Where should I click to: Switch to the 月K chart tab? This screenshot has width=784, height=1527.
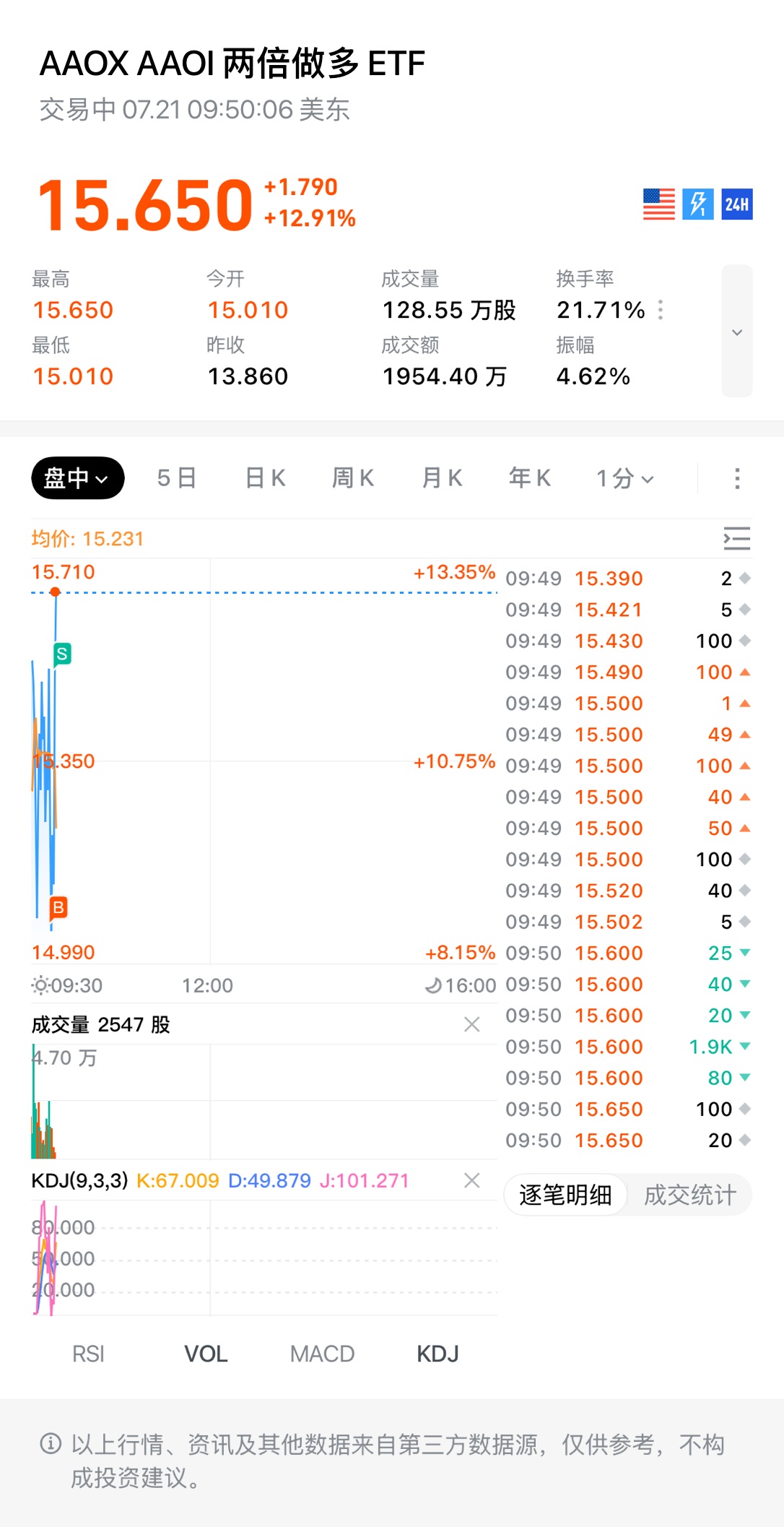(442, 478)
